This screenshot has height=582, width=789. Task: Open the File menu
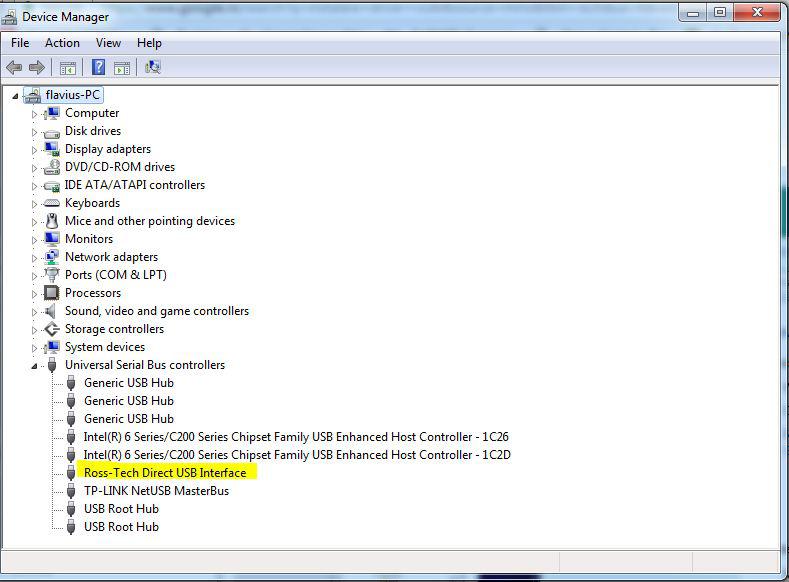(20, 43)
